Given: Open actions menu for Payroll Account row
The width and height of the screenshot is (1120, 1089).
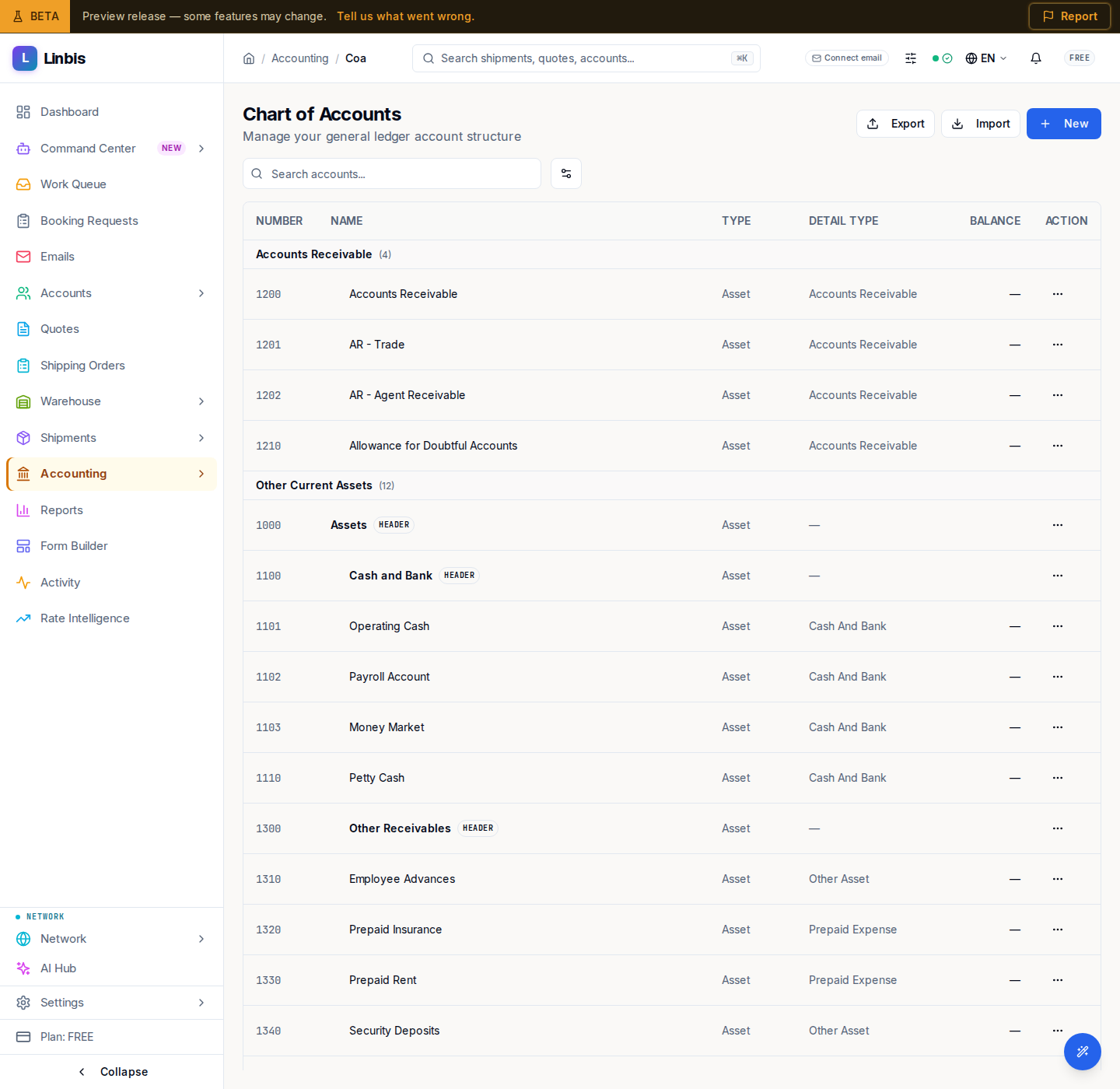Looking at the screenshot, I should coord(1058,677).
